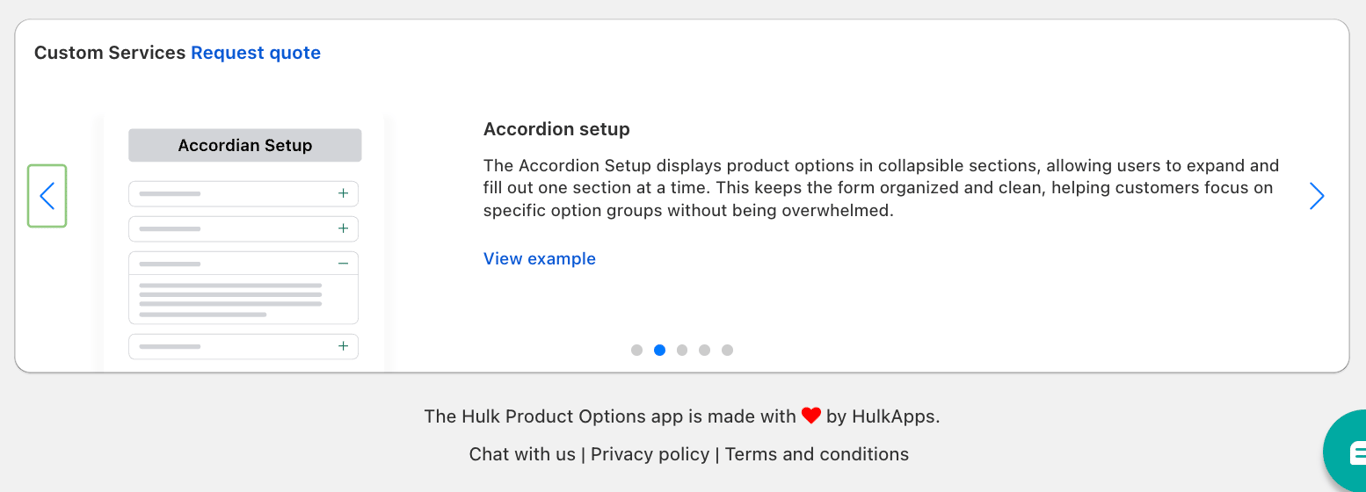1366x492 pixels.
Task: Go to the previous carousel slide
Action: coord(47,196)
